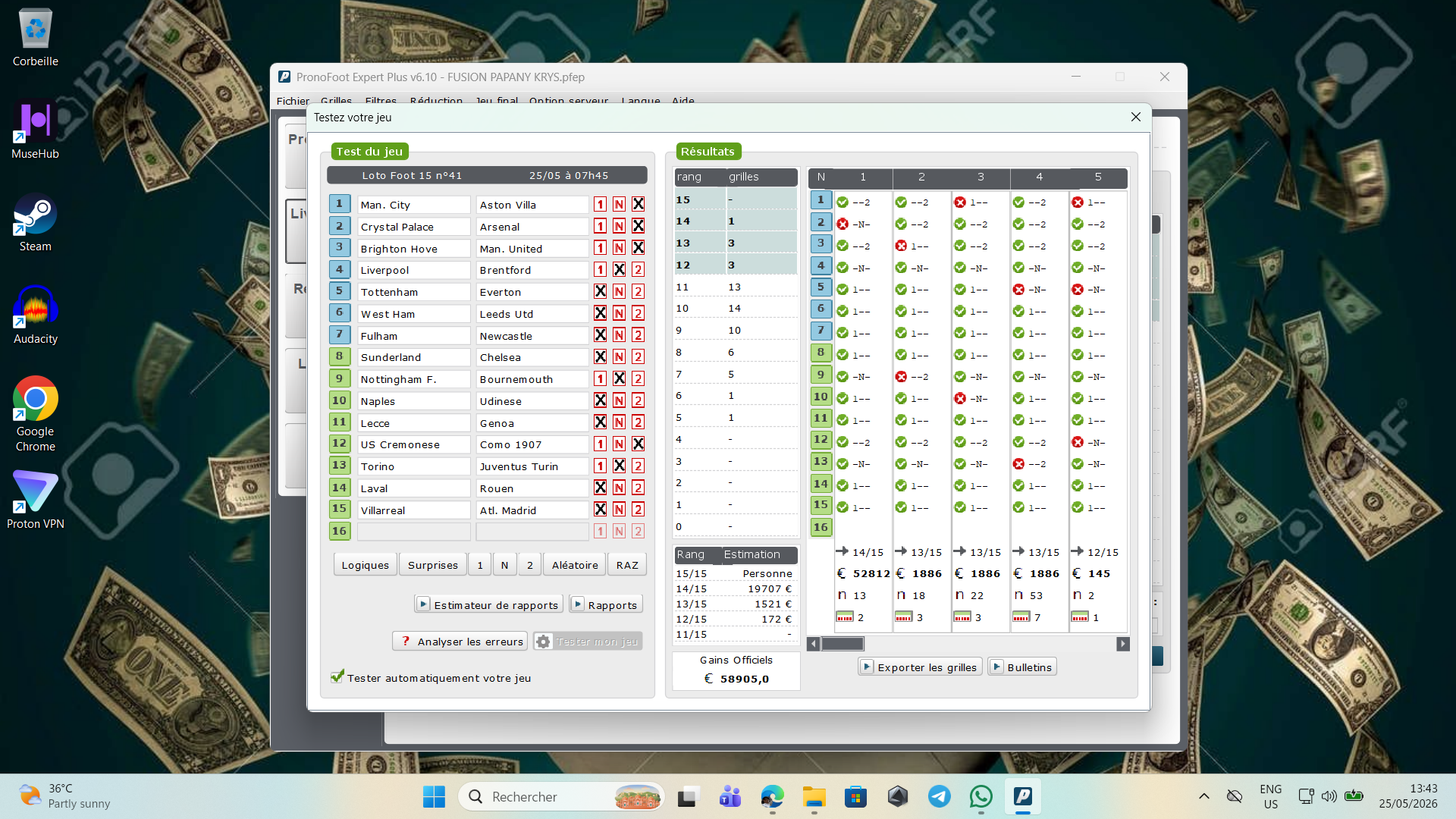Image resolution: width=1456 pixels, height=819 pixels.
Task: Open the Grilles menu
Action: [336, 101]
